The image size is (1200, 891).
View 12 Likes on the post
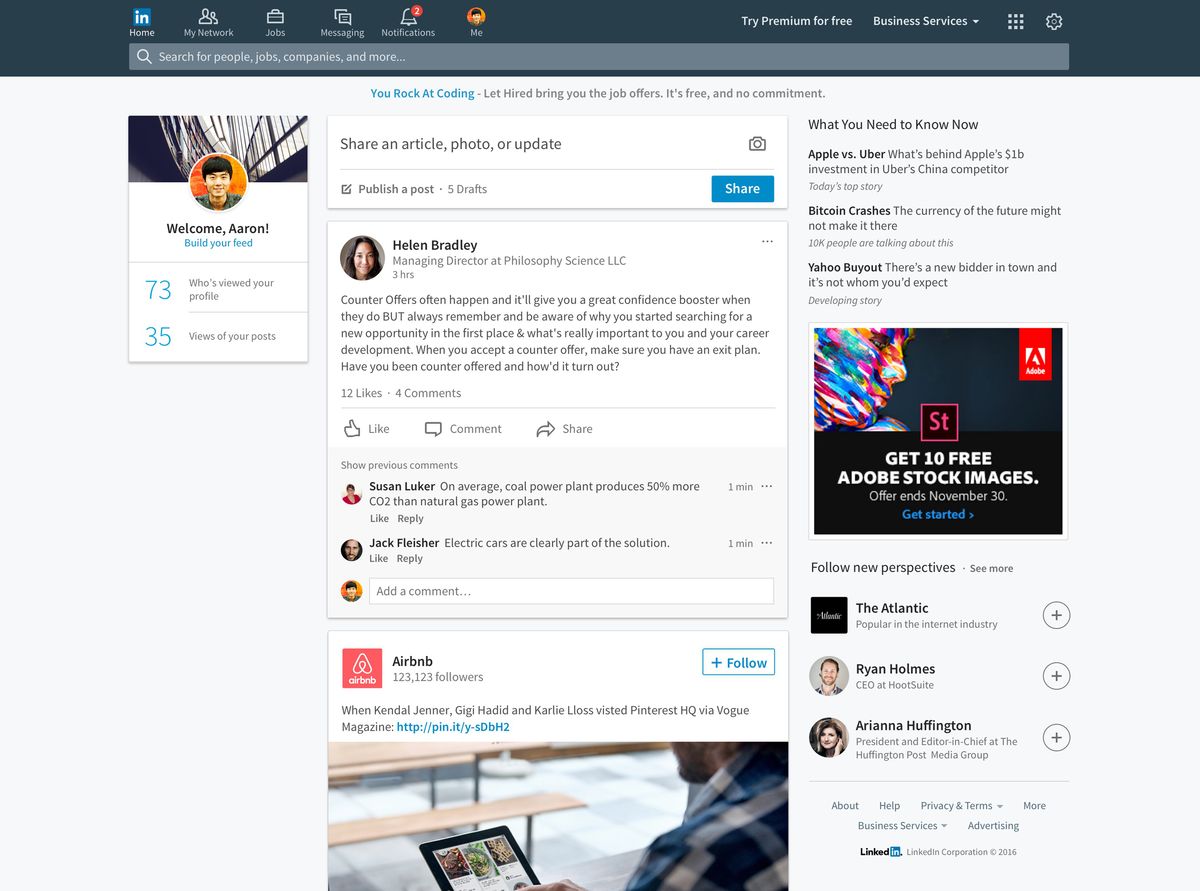tap(361, 393)
